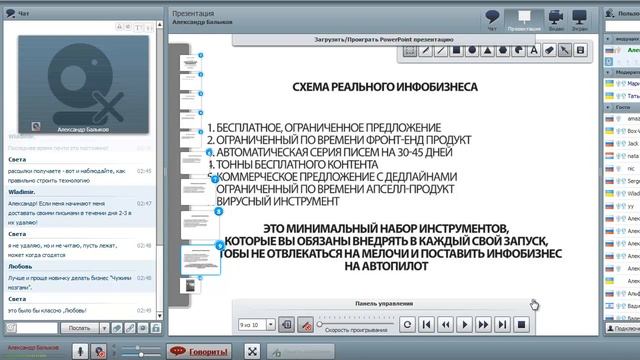Select the pointer tool in drawing toolbar
The height and width of the screenshot is (360, 640).
pyautogui.click(x=565, y=51)
